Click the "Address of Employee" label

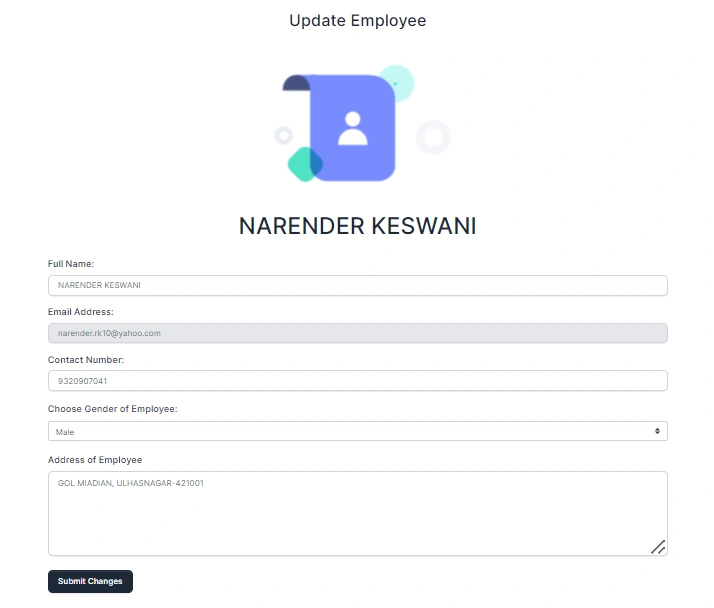pyautogui.click(x=95, y=460)
